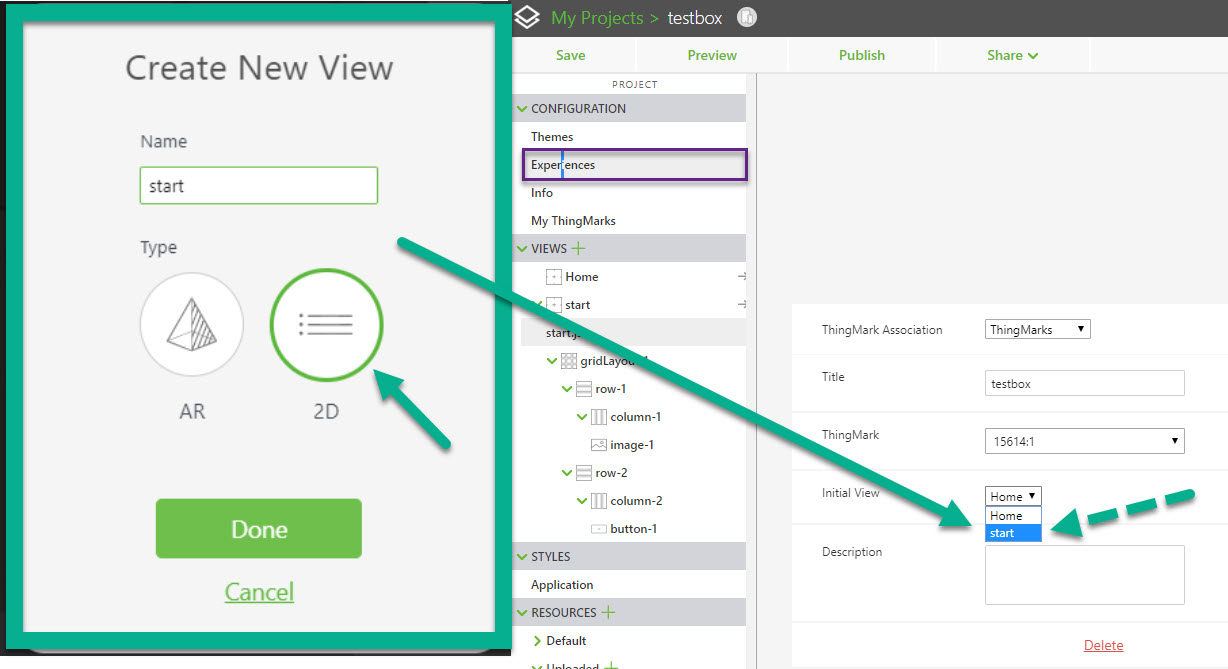Click the Delete link
The width and height of the screenshot is (1228, 669).
coord(1103,645)
